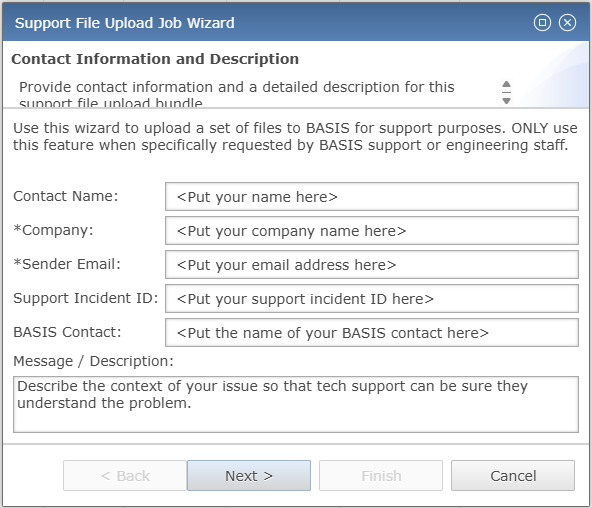Screen dimensions: 592x508
Task: Activate the Support Incident ID field
Action: (372, 299)
